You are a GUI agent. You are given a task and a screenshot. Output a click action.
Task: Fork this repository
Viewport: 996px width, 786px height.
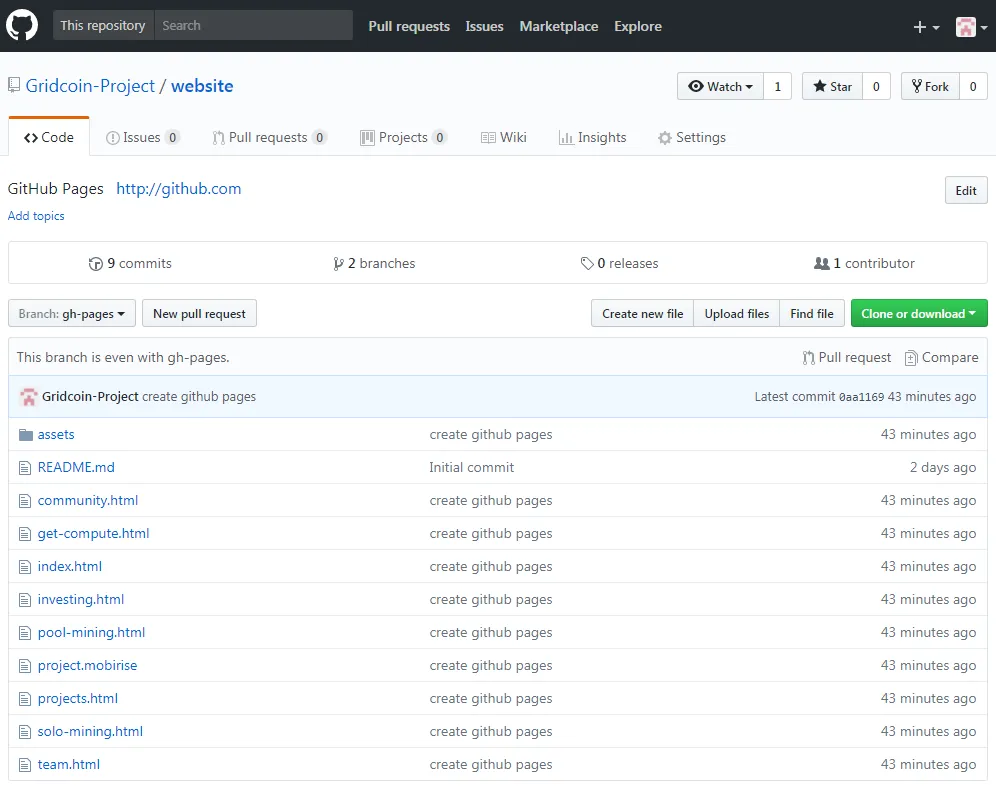(x=930, y=86)
